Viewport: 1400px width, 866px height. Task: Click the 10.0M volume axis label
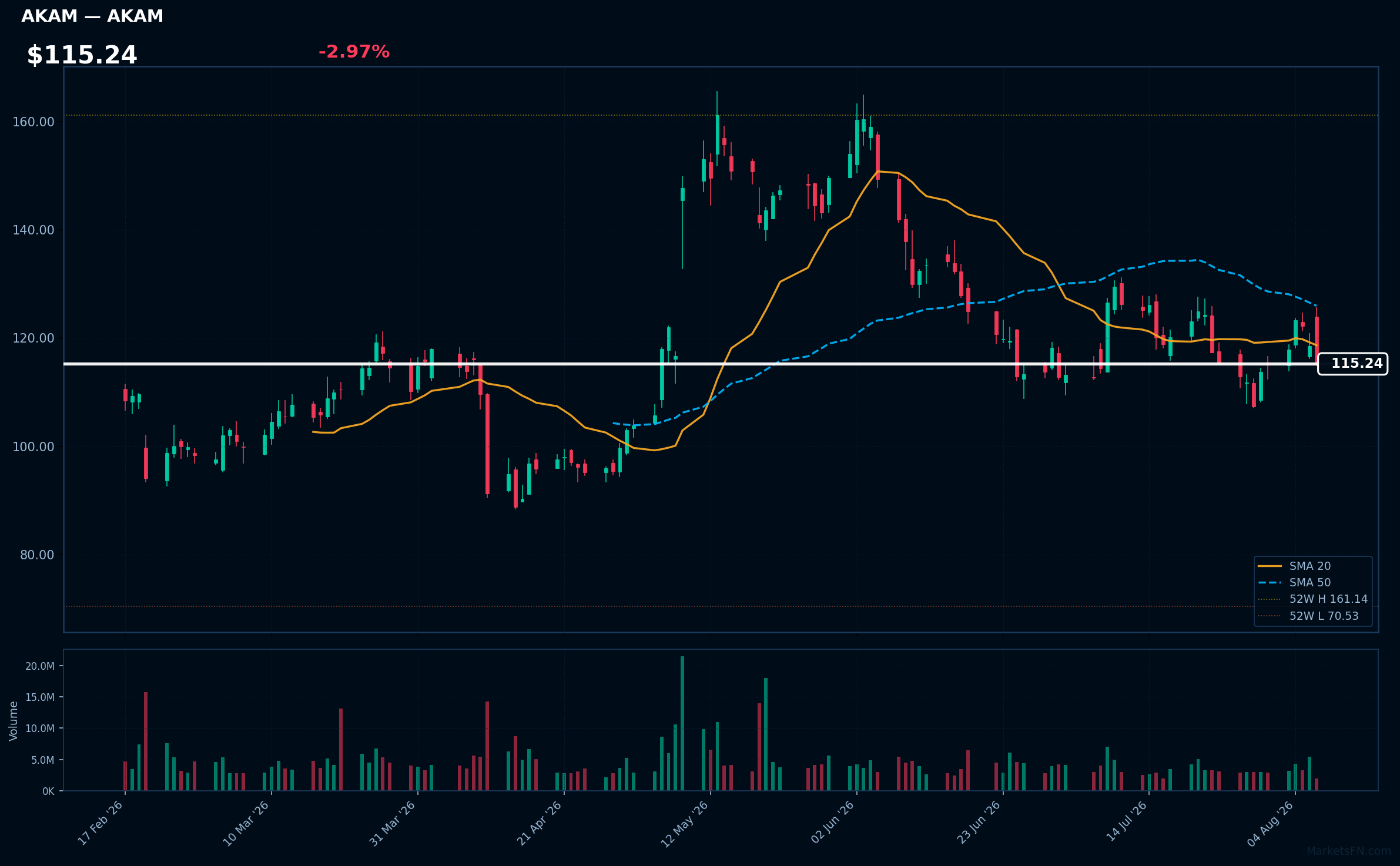[40, 729]
